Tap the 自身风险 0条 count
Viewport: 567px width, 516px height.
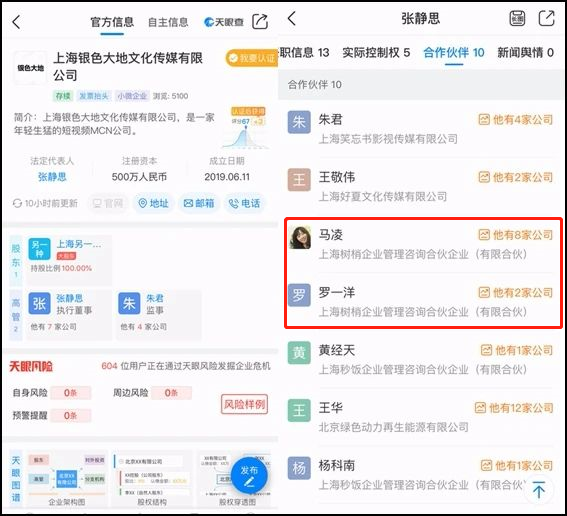(71, 393)
